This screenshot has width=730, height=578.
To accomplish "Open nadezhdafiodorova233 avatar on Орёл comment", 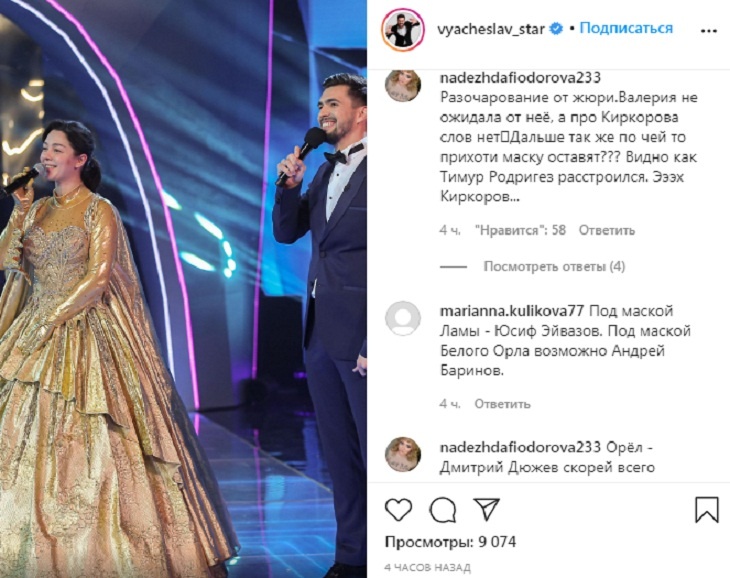I will [403, 454].
